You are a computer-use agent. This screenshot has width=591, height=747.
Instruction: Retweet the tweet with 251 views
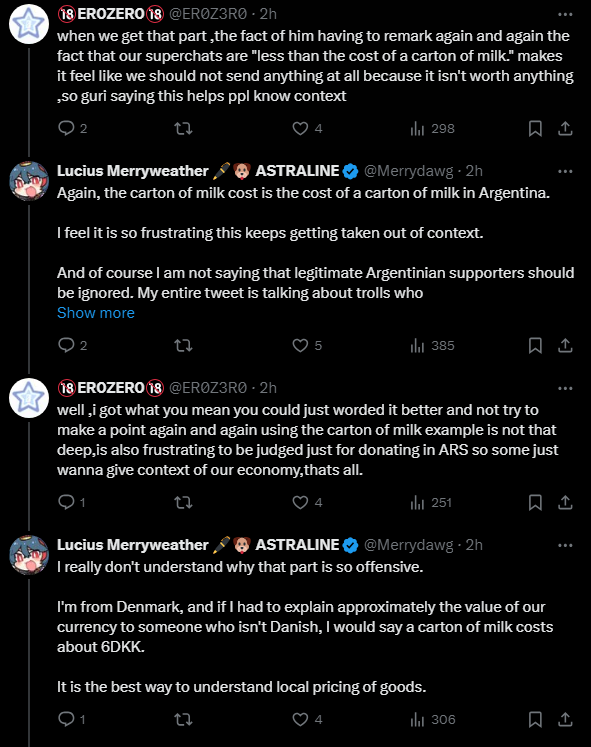[183, 503]
